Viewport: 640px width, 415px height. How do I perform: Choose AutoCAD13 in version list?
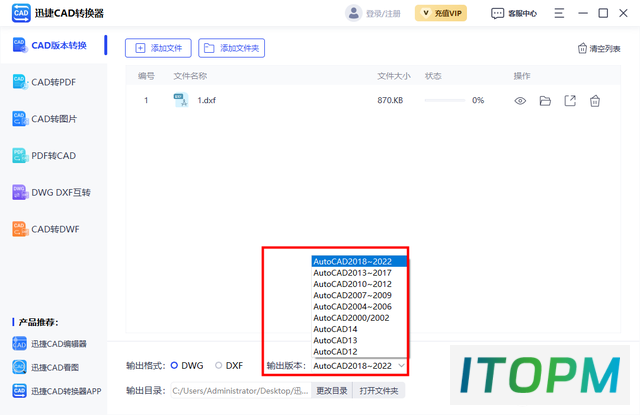(359, 340)
